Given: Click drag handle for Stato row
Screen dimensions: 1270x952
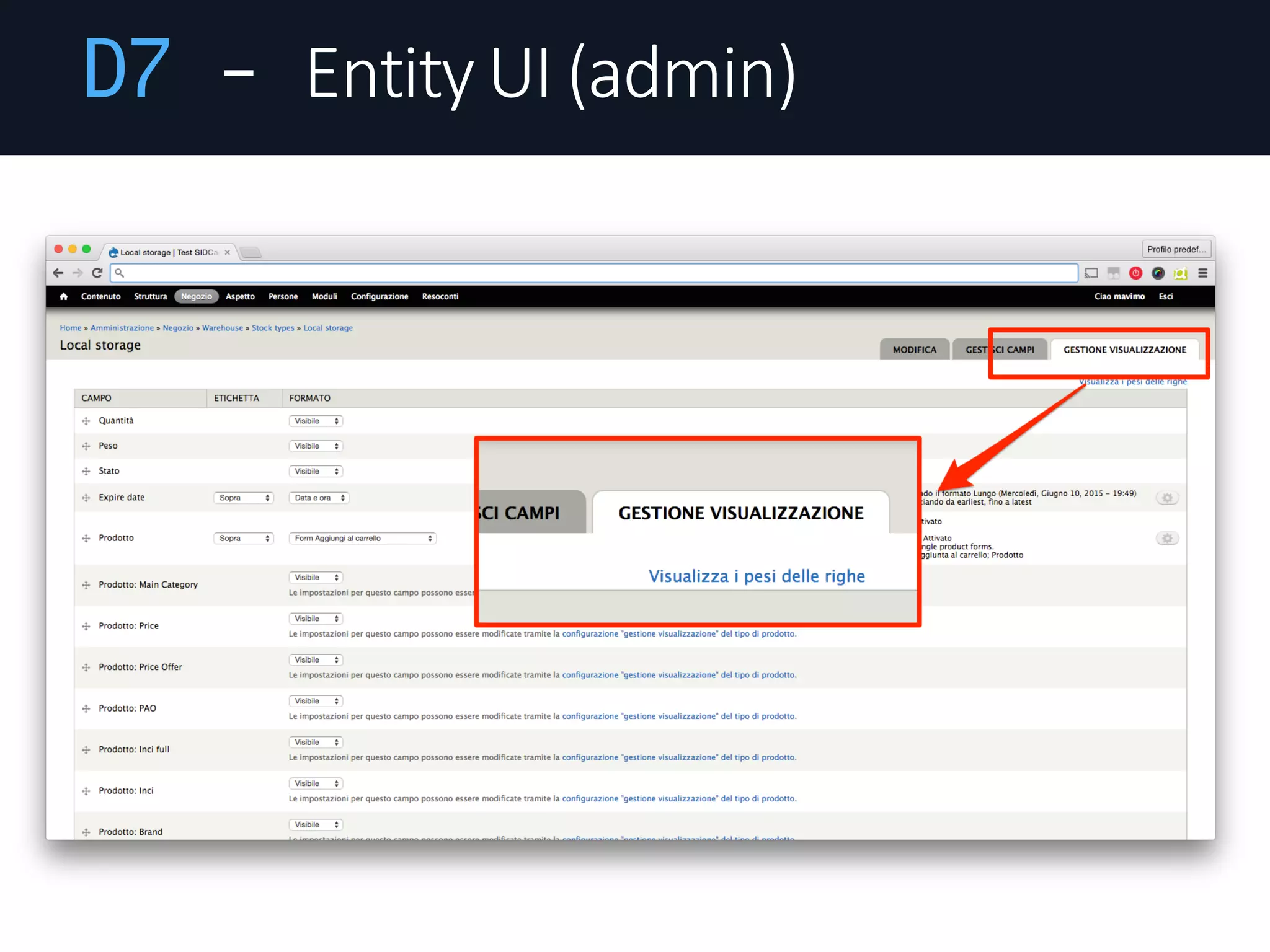Looking at the screenshot, I should (x=86, y=472).
